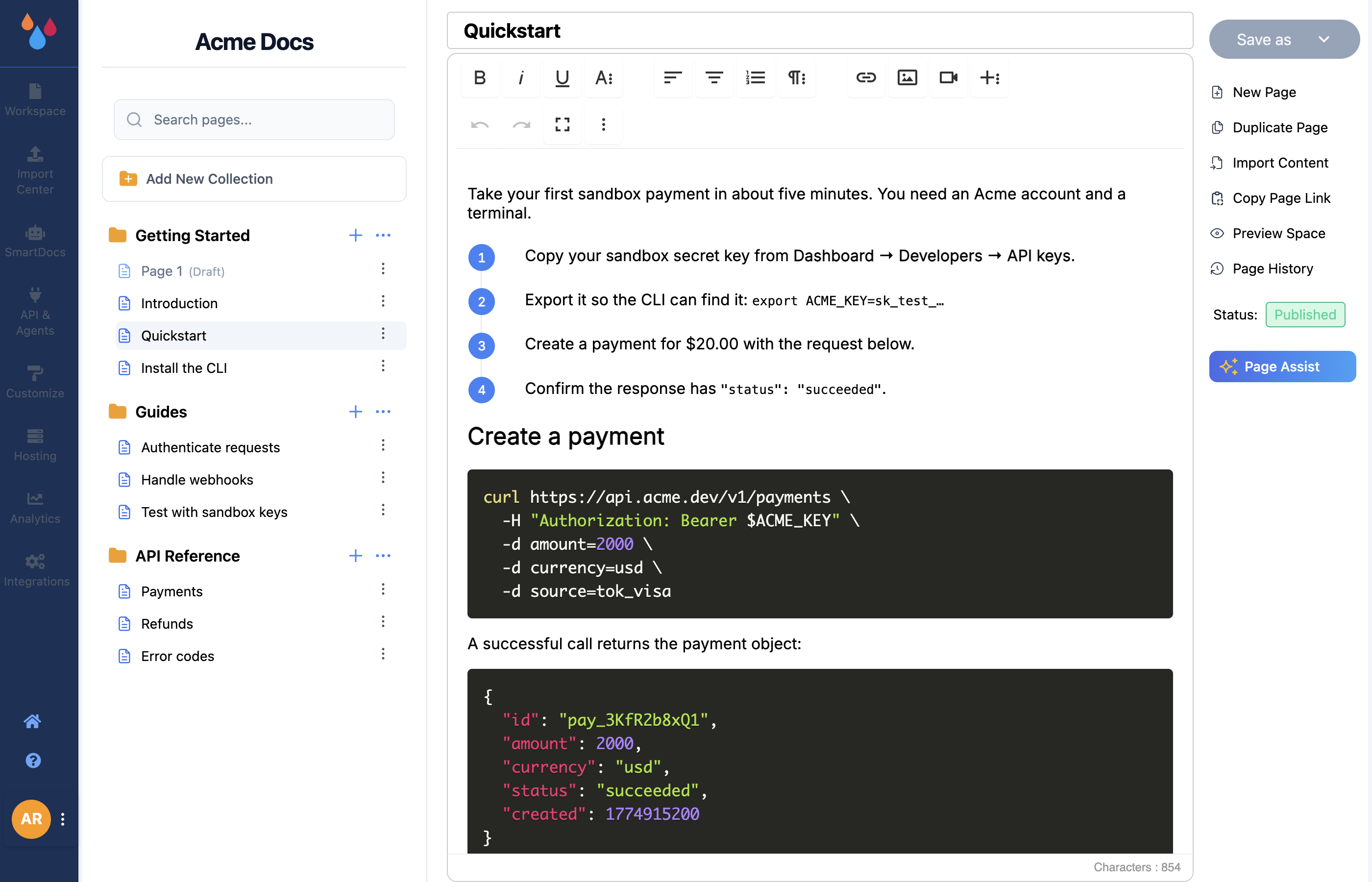1372x882 pixels.
Task: Open Authenticate requests page
Action: coord(210,447)
